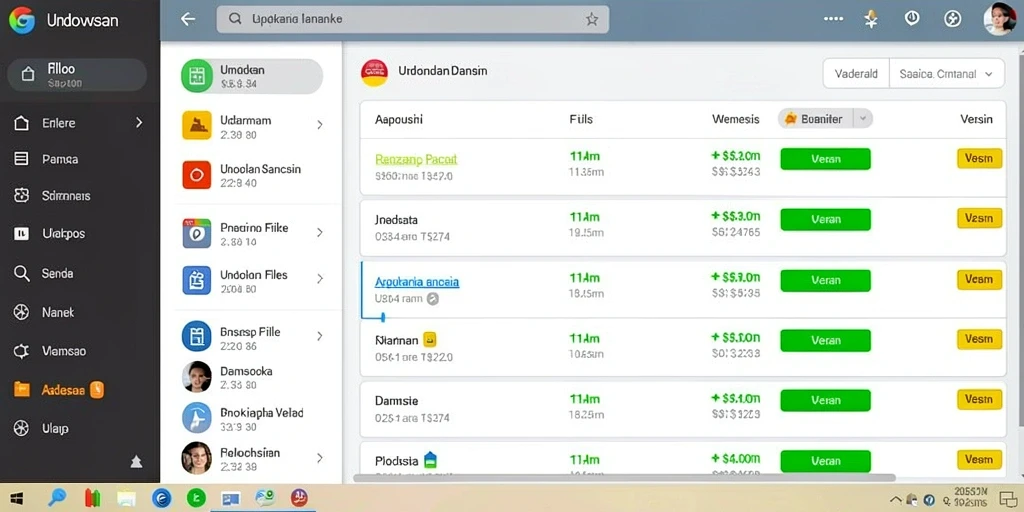1024x512 pixels.
Task: Click the back arrow beside search bar
Action: (188, 19)
